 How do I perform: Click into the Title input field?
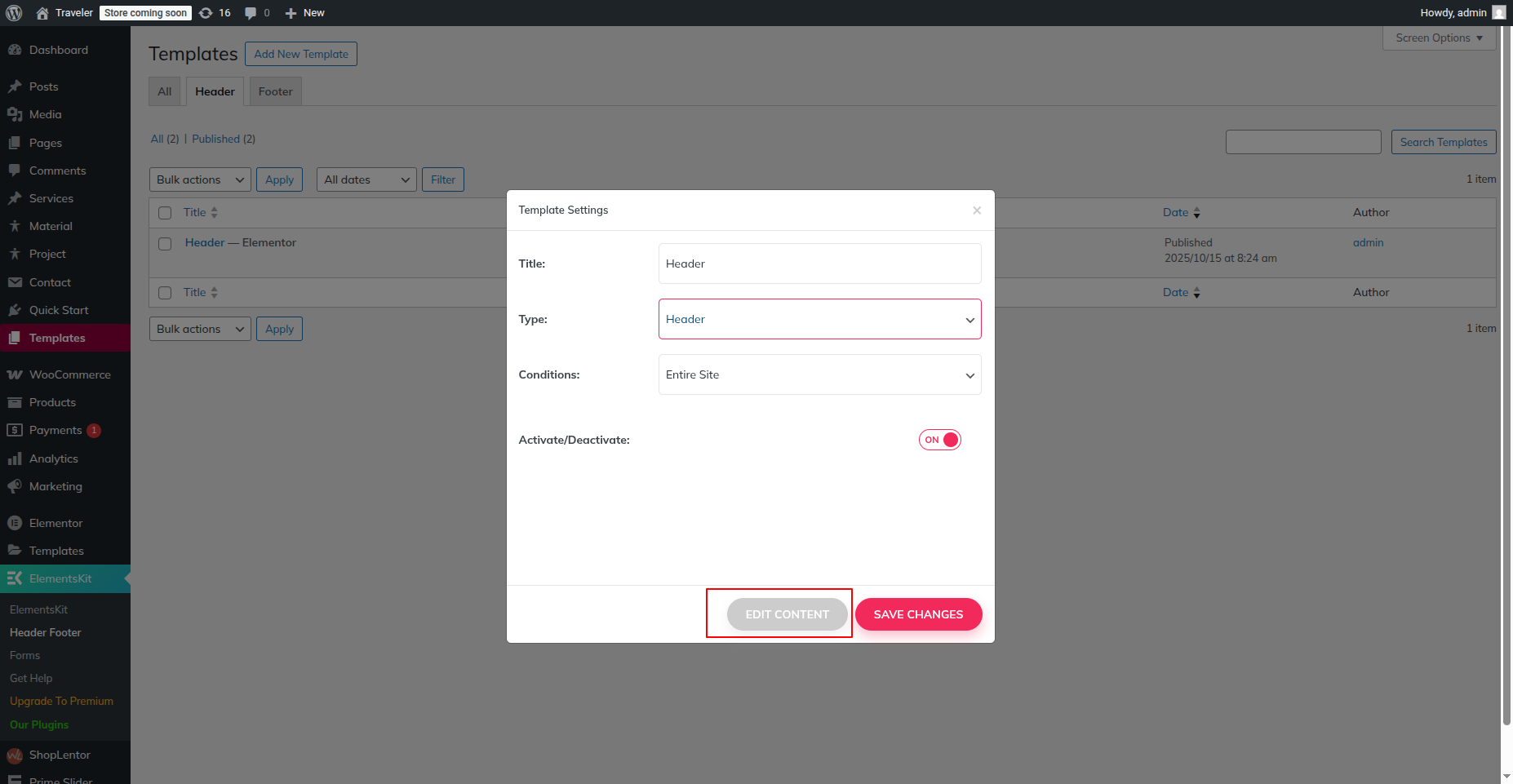pos(819,264)
